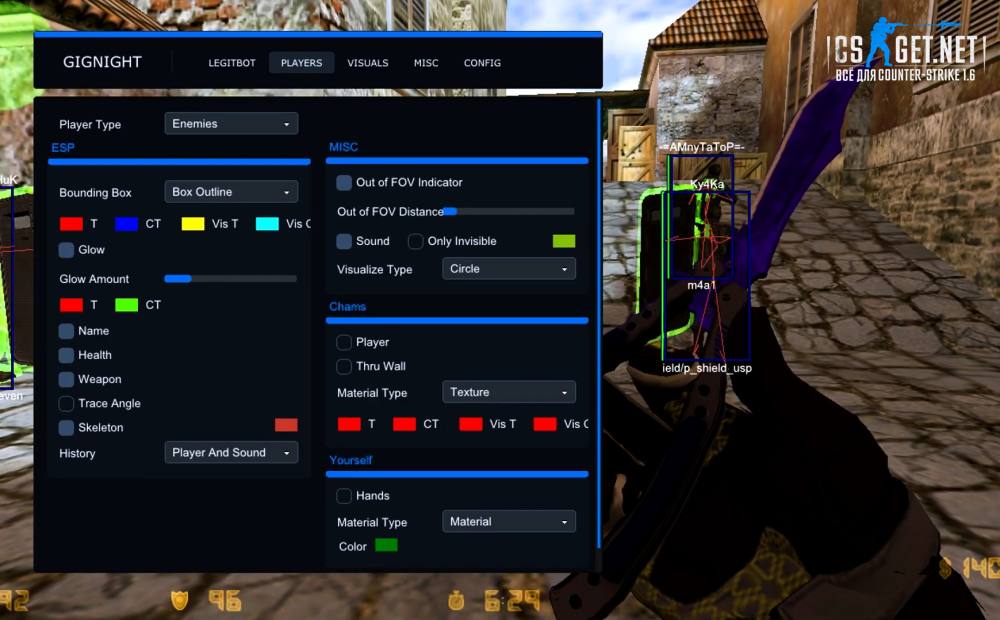Click the Out of FOV Distance label
Image resolution: width=1000 pixels, height=620 pixels.
(390, 212)
